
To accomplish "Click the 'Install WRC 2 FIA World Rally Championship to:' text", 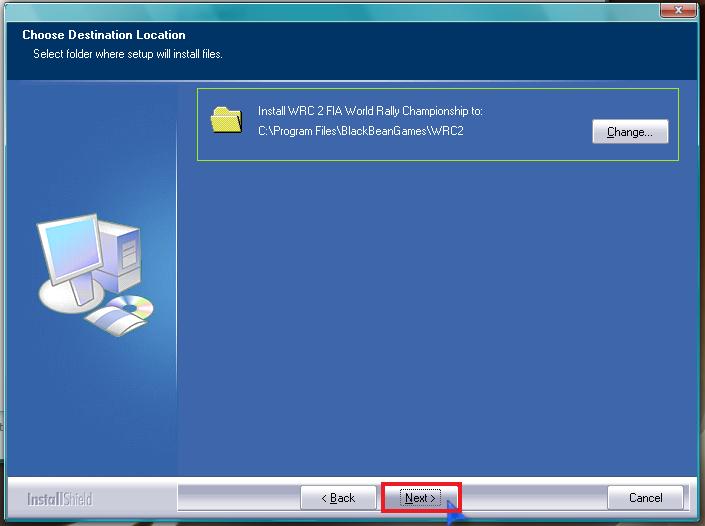I will (370, 111).
